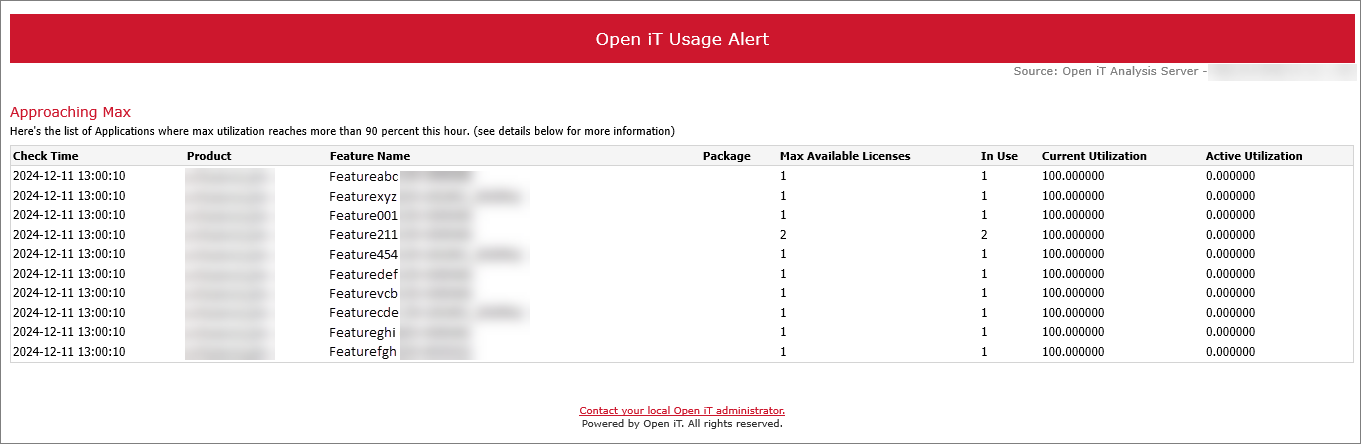Image resolution: width=1361 pixels, height=444 pixels.
Task: Click the Active Utilization column header
Action: [x=1254, y=156]
